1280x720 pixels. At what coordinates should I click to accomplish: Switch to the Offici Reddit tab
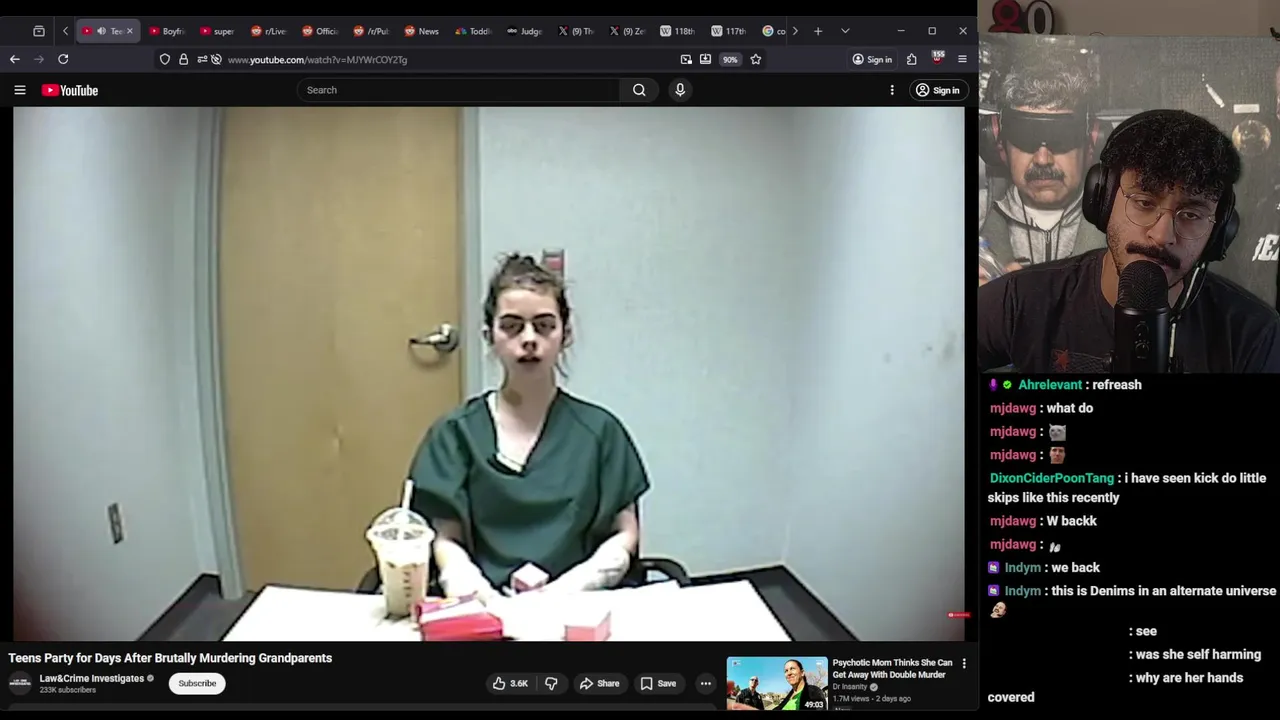tap(319, 31)
